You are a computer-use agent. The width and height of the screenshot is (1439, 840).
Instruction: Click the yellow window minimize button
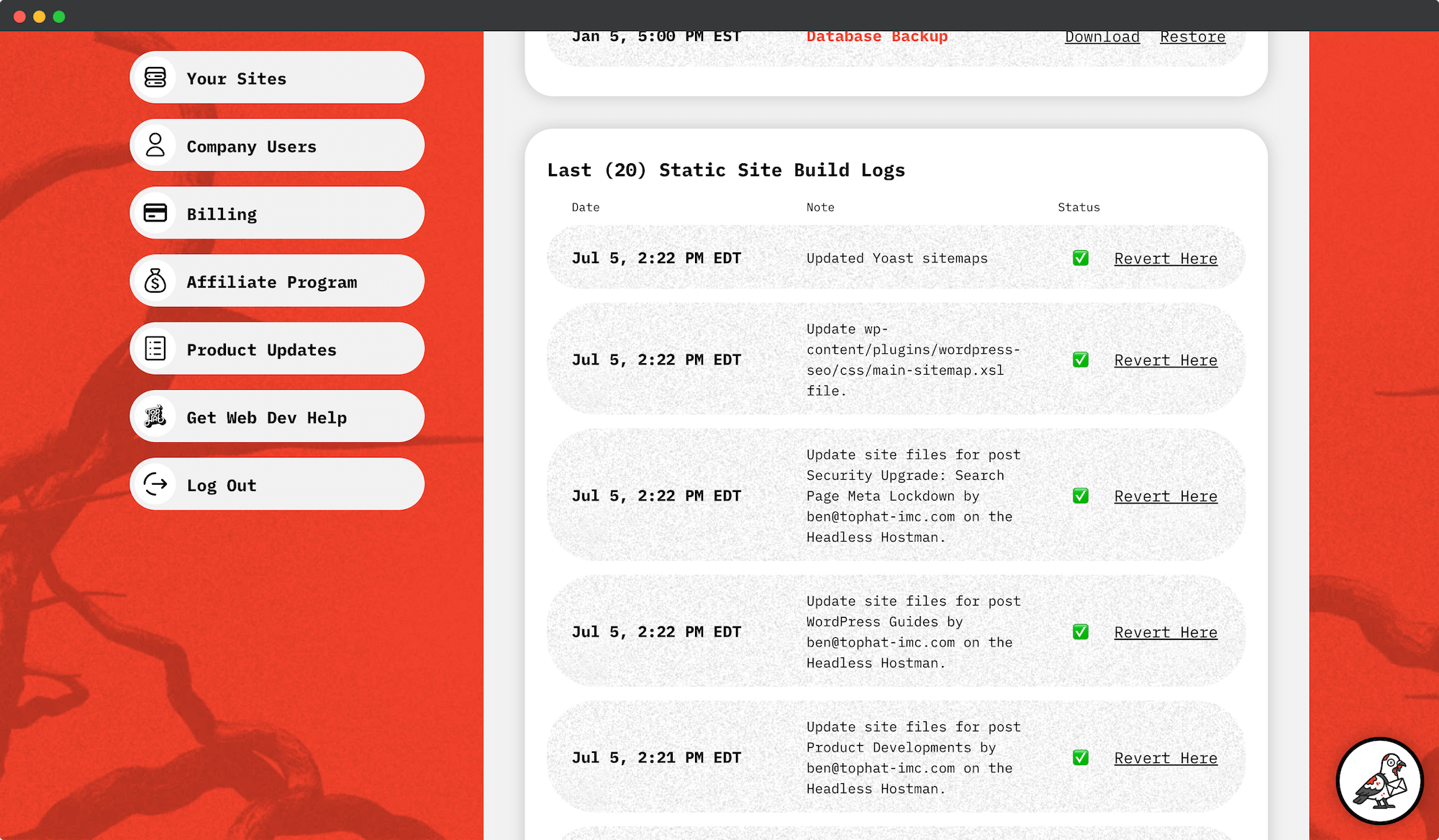(x=40, y=17)
